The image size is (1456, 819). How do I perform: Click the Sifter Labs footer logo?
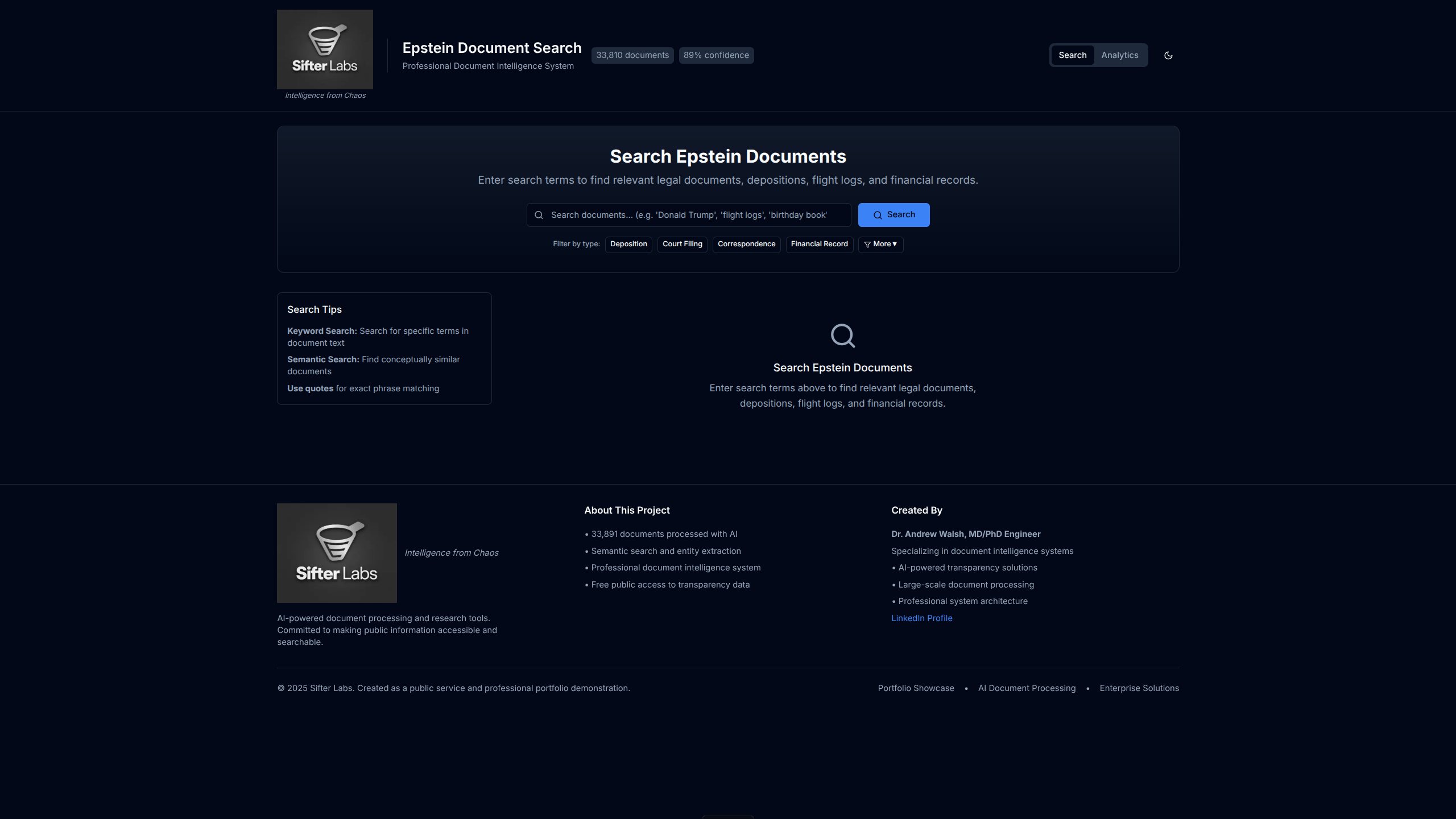[x=337, y=553]
